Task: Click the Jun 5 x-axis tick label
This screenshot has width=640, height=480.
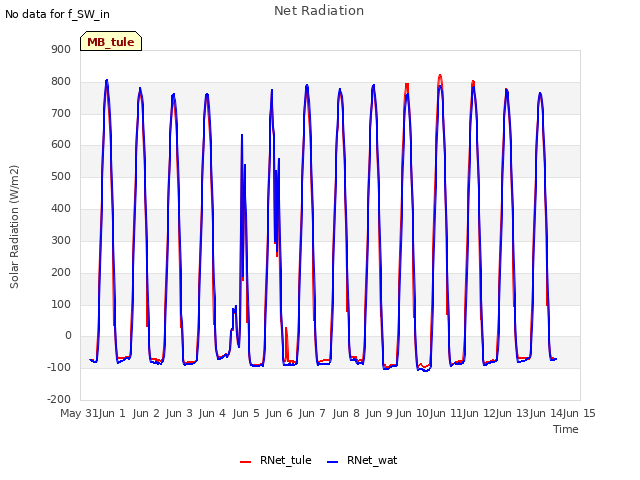Action: [x=246, y=413]
